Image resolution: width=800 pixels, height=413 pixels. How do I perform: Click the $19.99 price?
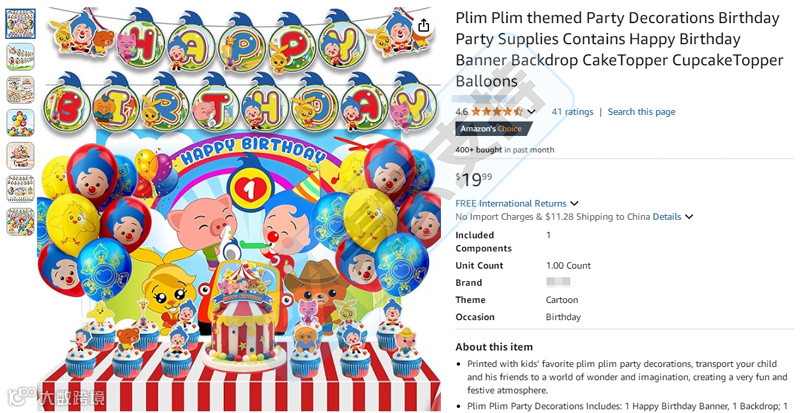474,179
